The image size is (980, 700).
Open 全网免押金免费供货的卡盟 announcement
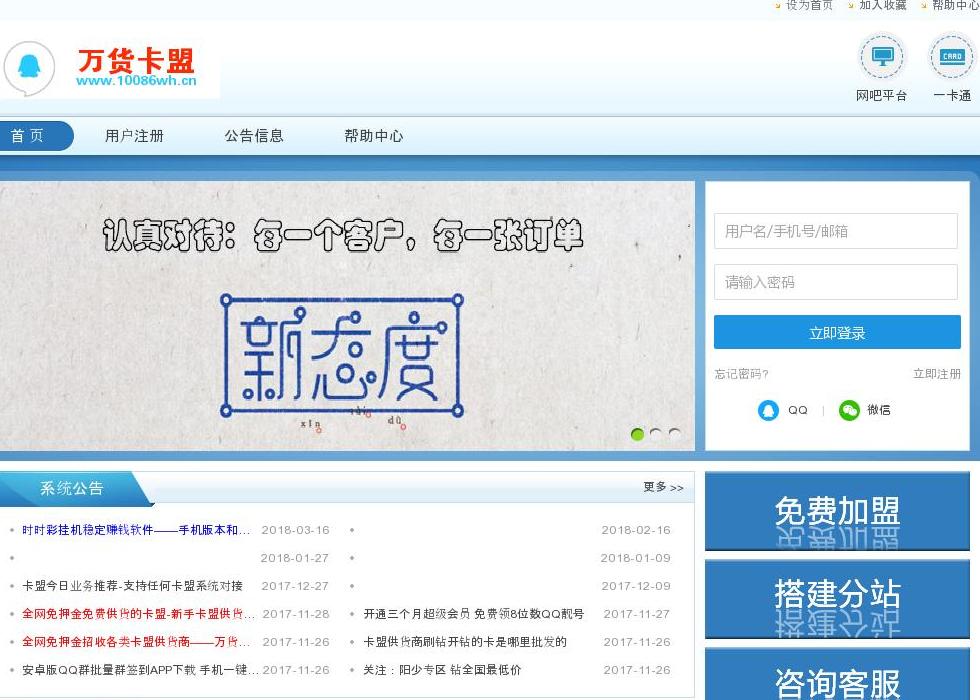pos(138,614)
